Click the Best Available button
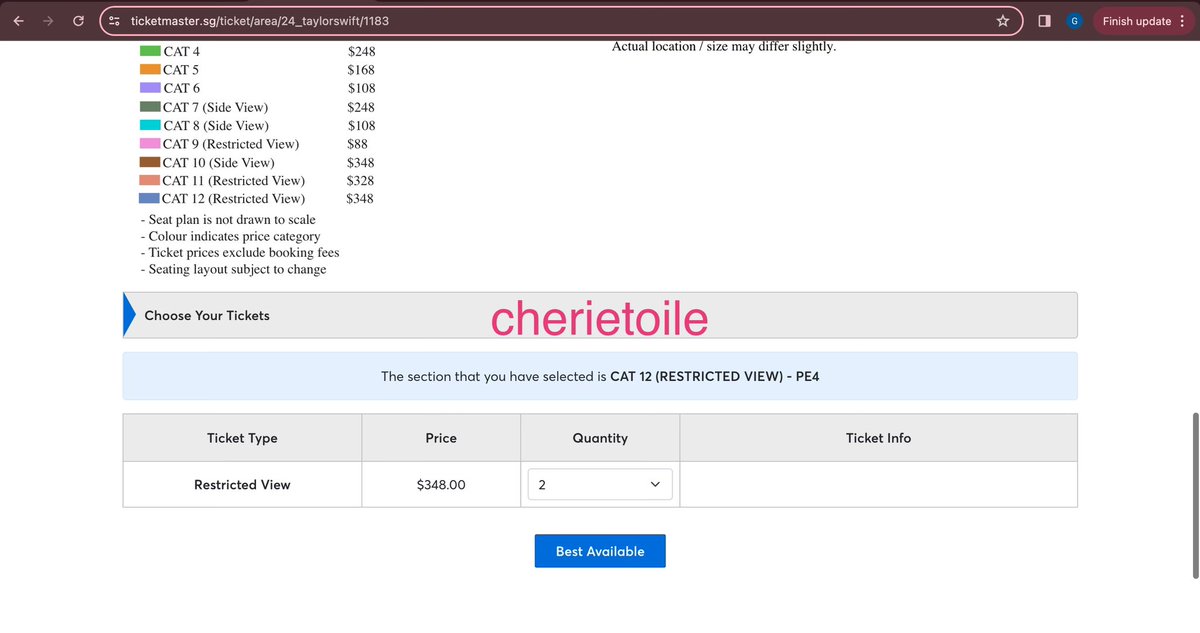The width and height of the screenshot is (1200, 633). point(600,551)
